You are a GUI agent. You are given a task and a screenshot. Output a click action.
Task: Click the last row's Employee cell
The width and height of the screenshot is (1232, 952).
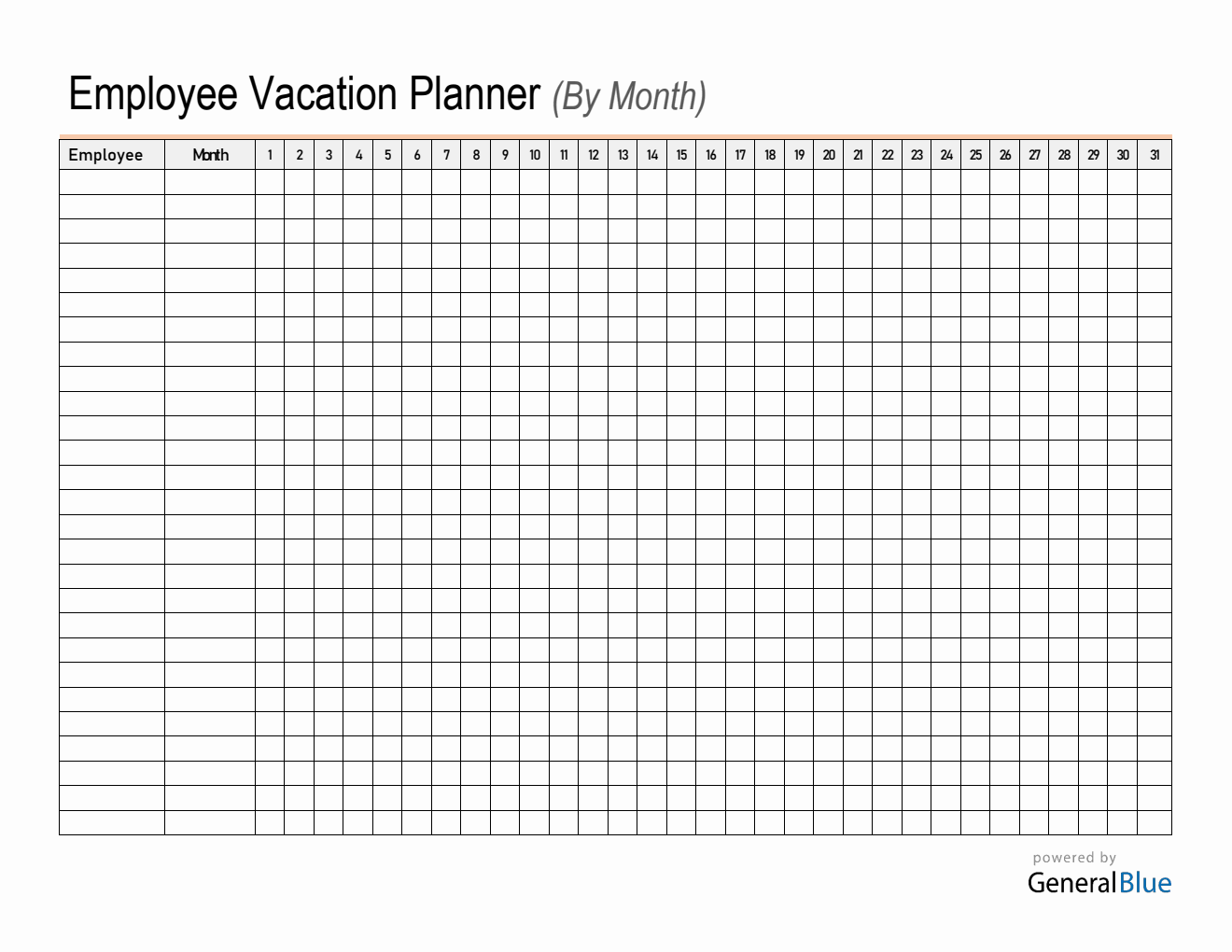point(112,822)
